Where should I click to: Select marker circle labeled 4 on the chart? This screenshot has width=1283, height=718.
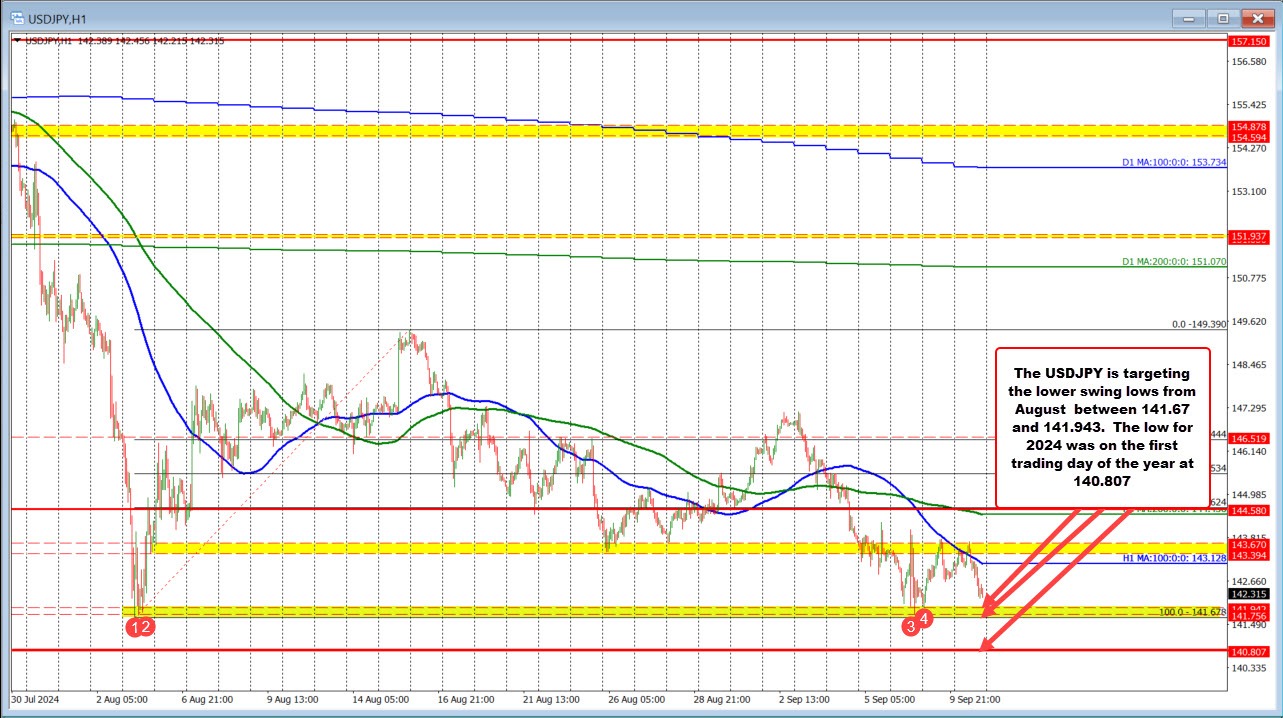[x=925, y=619]
